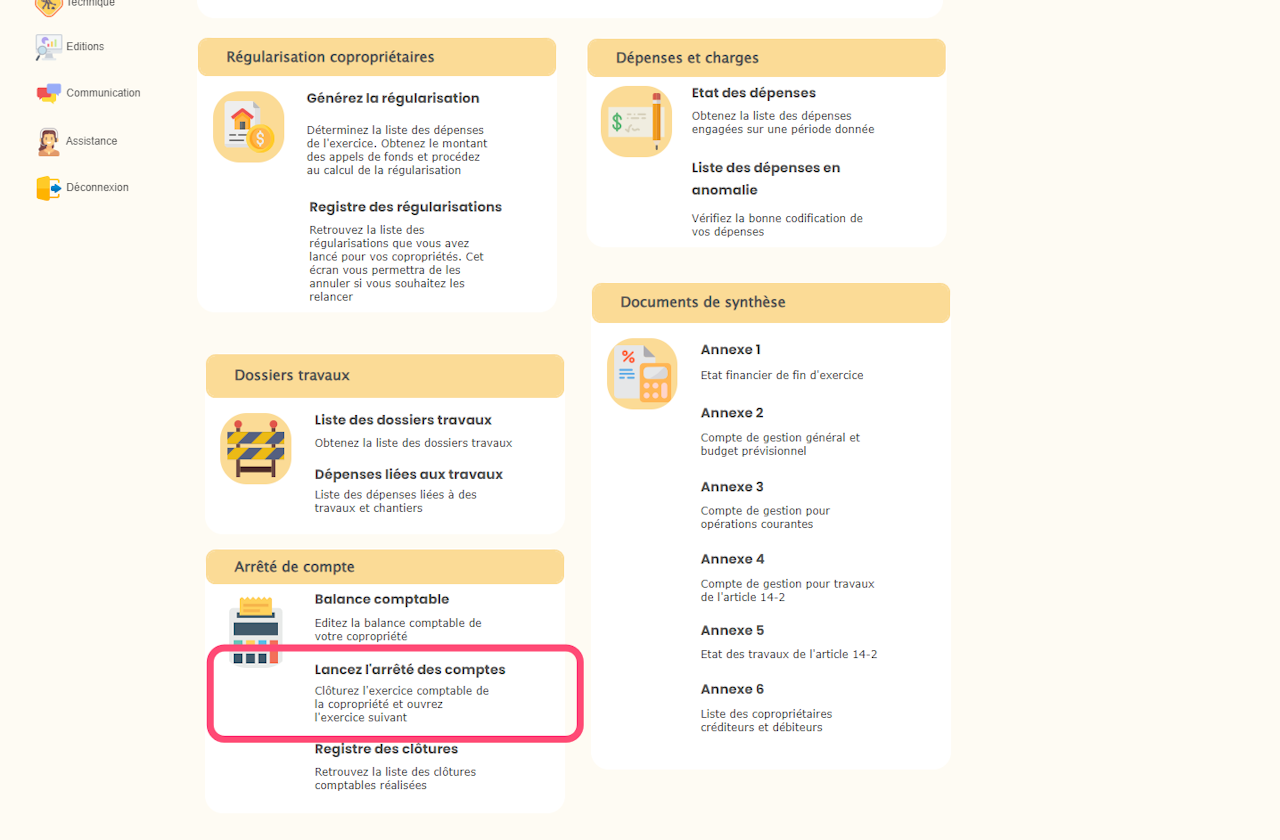Viewport: 1280px width, 840px height.
Task: Open Liste des dossiers travaux
Action: coord(403,420)
